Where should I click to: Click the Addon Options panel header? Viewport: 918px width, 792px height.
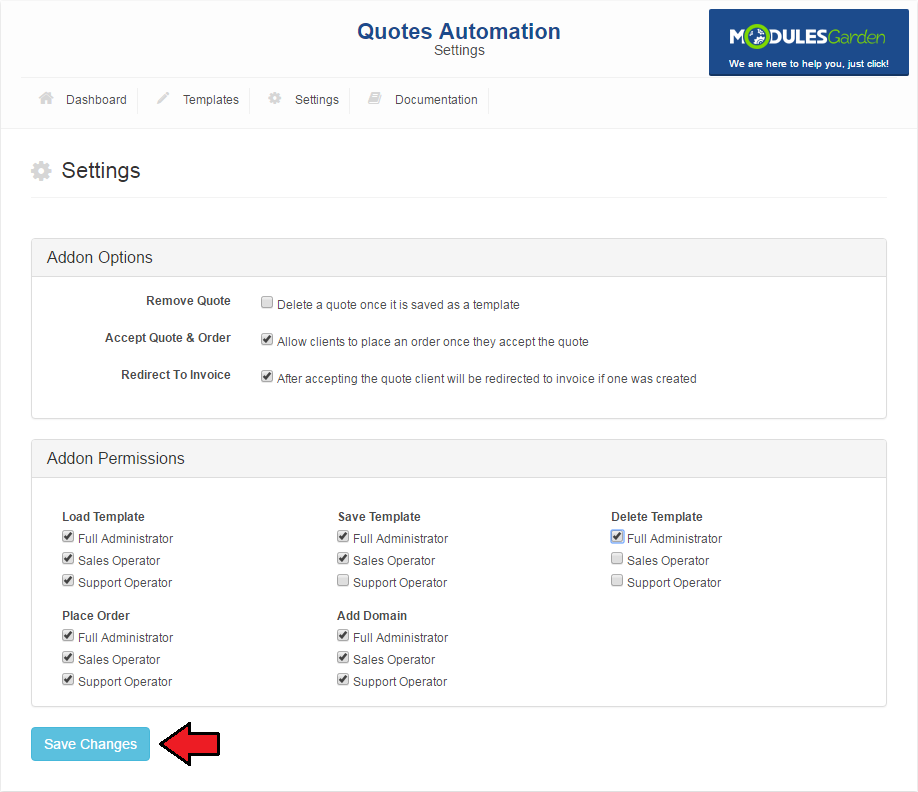(458, 258)
